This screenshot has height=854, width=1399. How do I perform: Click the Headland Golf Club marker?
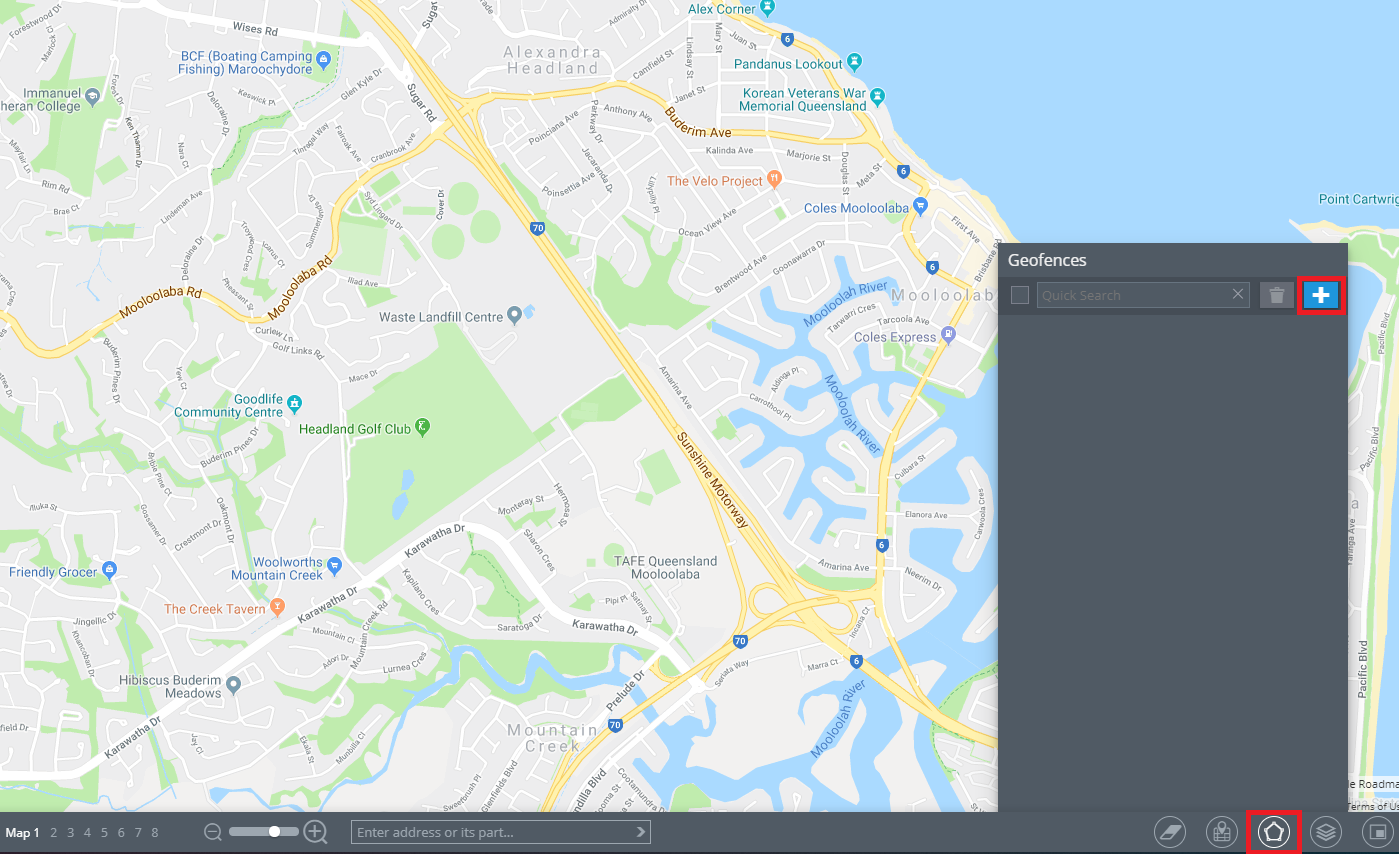coord(423,427)
